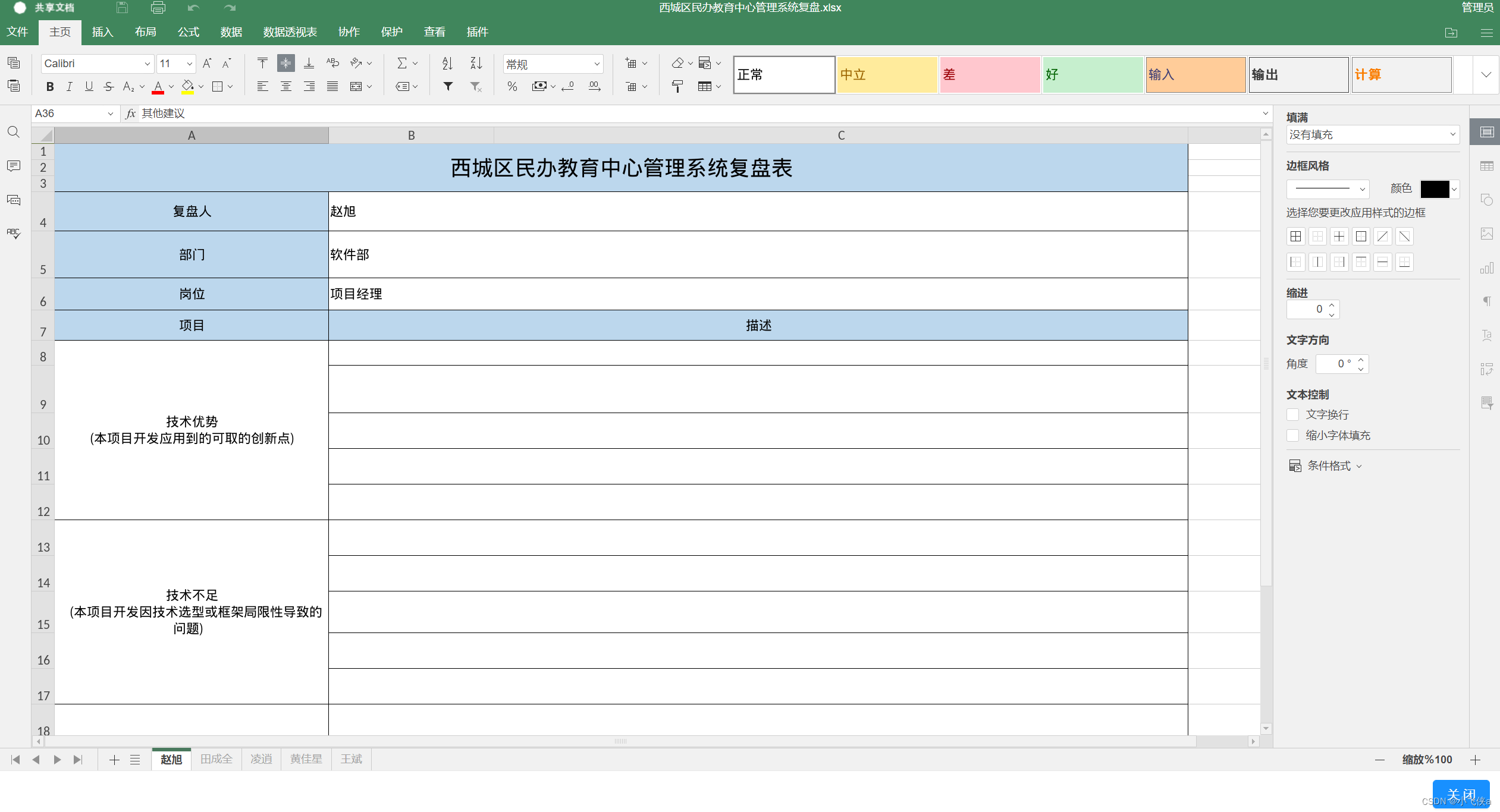The height and width of the screenshot is (812, 1500).
Task: Decrease the font size
Action: tap(227, 64)
